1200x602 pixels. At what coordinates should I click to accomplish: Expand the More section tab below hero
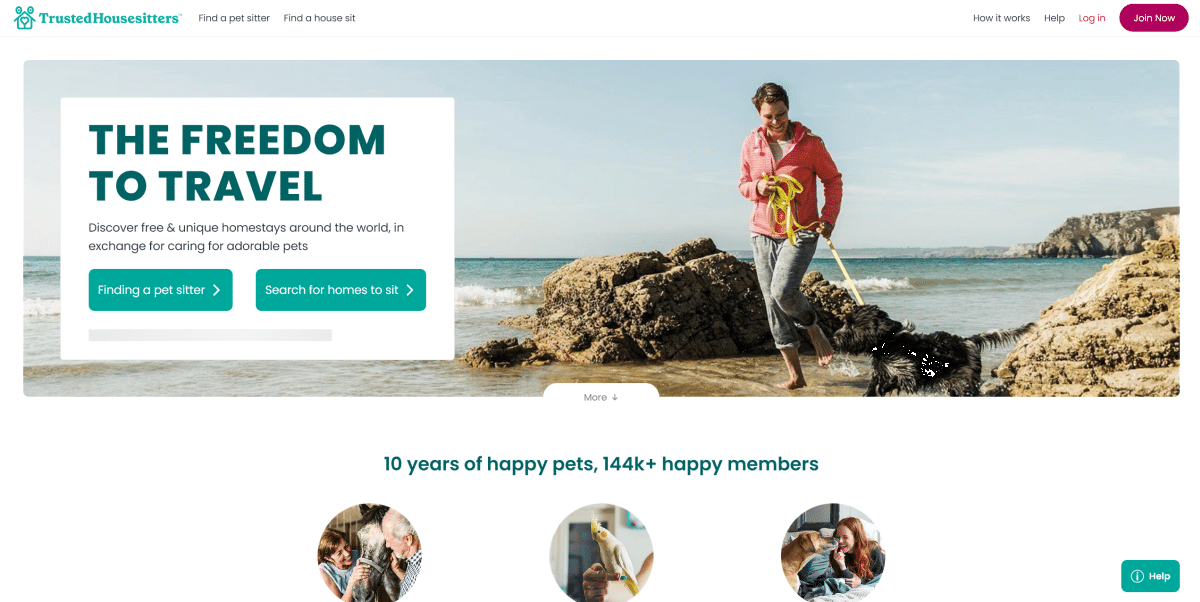601,396
